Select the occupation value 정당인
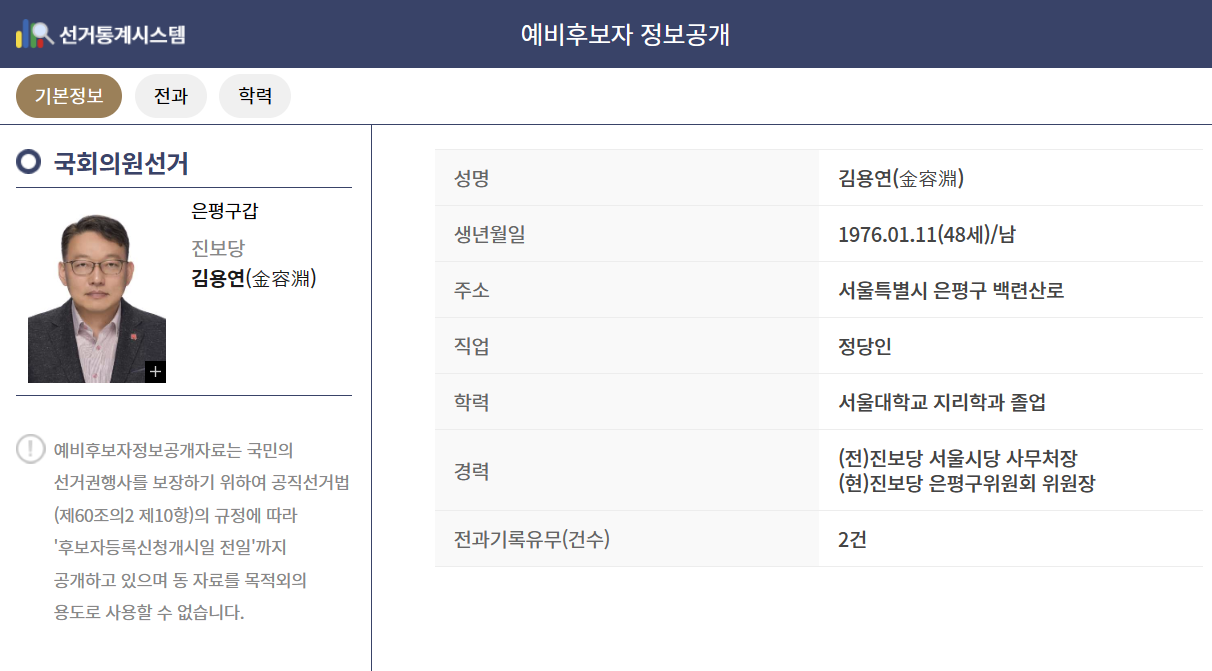This screenshot has width=1212, height=671. (x=865, y=347)
